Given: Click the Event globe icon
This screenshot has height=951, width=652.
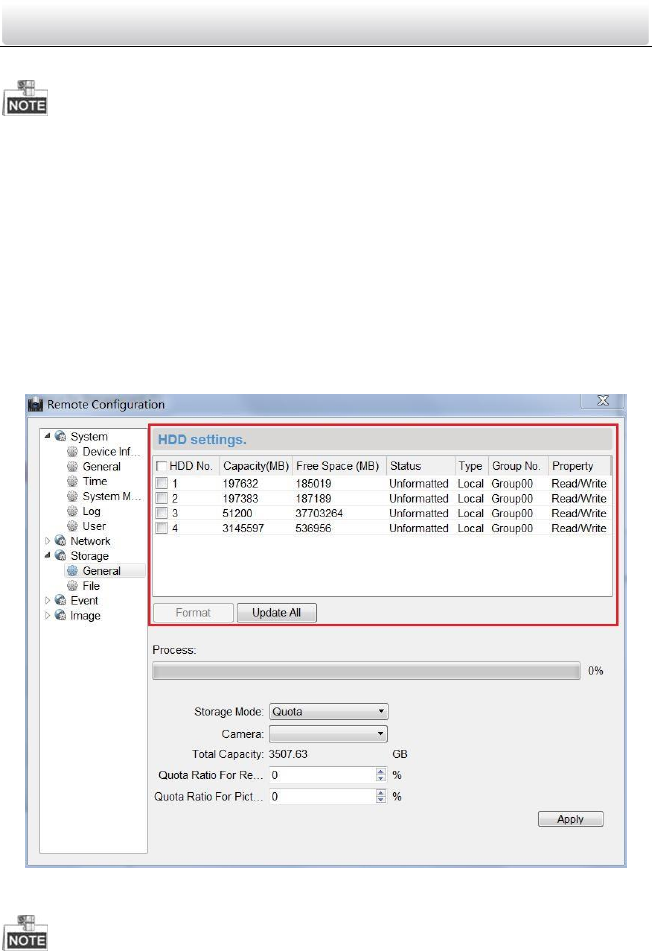Looking at the screenshot, I should coord(61,601).
